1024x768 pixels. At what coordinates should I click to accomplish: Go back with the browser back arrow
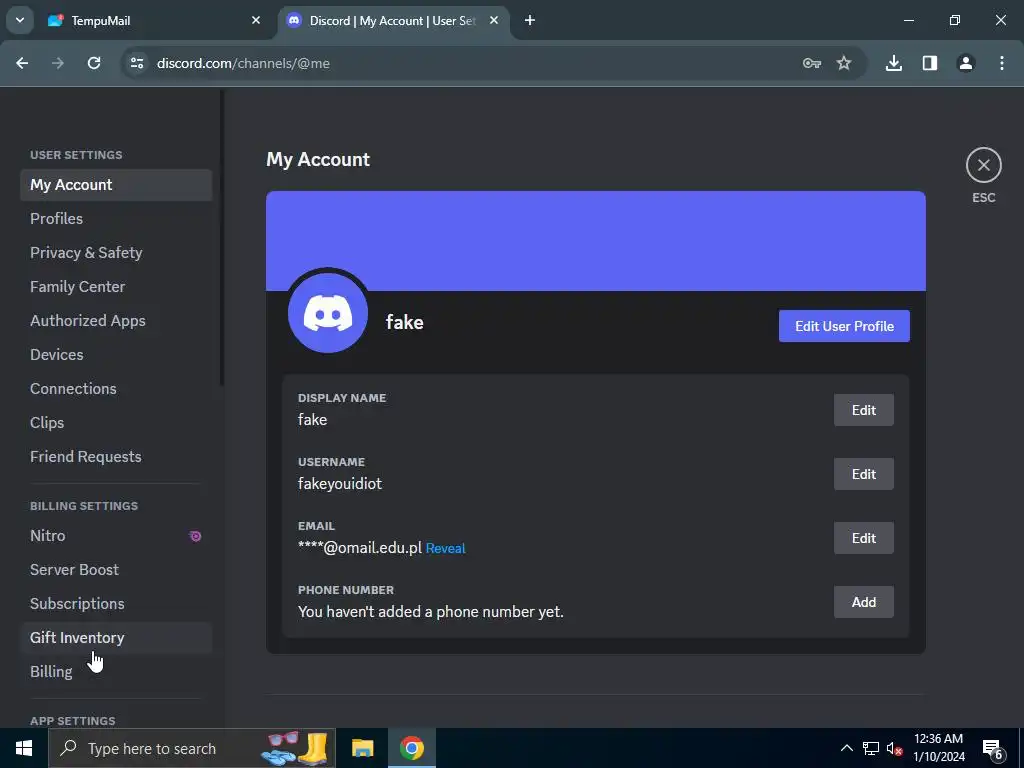tap(22, 63)
